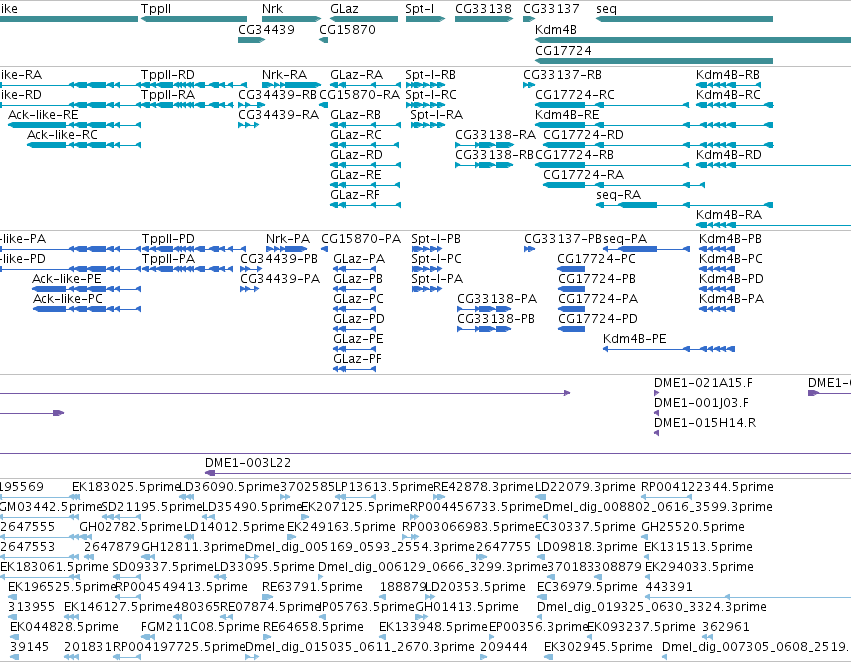851x662 pixels.
Task: Click the Spt-I gene arrow
Action: click(425, 19)
